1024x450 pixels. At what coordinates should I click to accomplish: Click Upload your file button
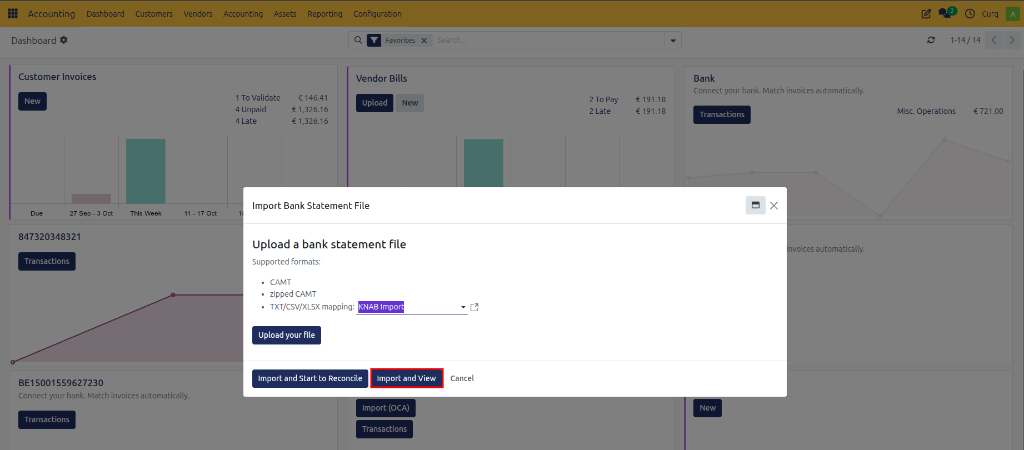[x=286, y=335]
